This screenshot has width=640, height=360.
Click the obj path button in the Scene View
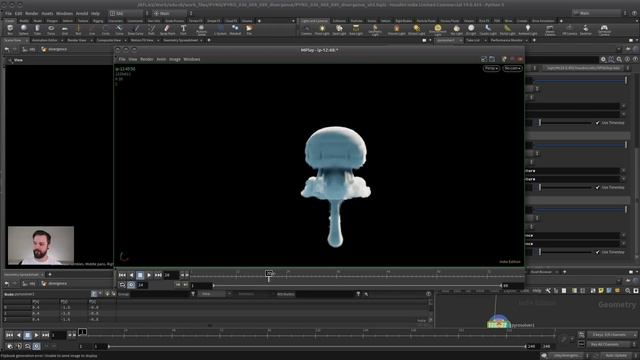point(29,49)
